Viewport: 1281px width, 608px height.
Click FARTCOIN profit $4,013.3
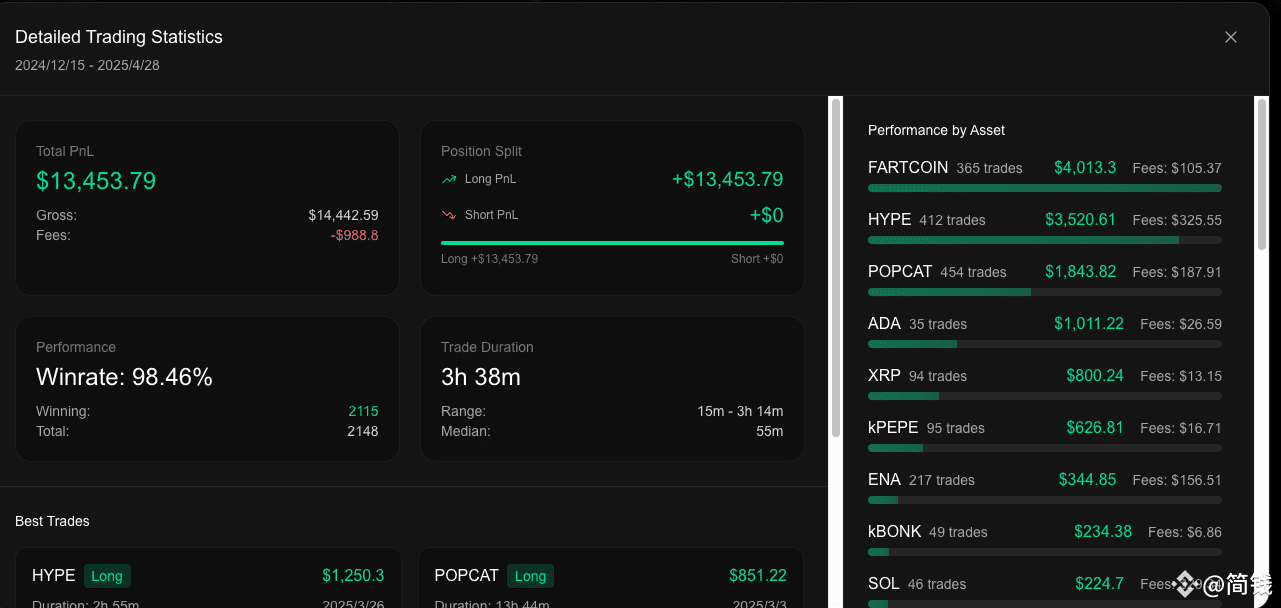[x=1085, y=168]
